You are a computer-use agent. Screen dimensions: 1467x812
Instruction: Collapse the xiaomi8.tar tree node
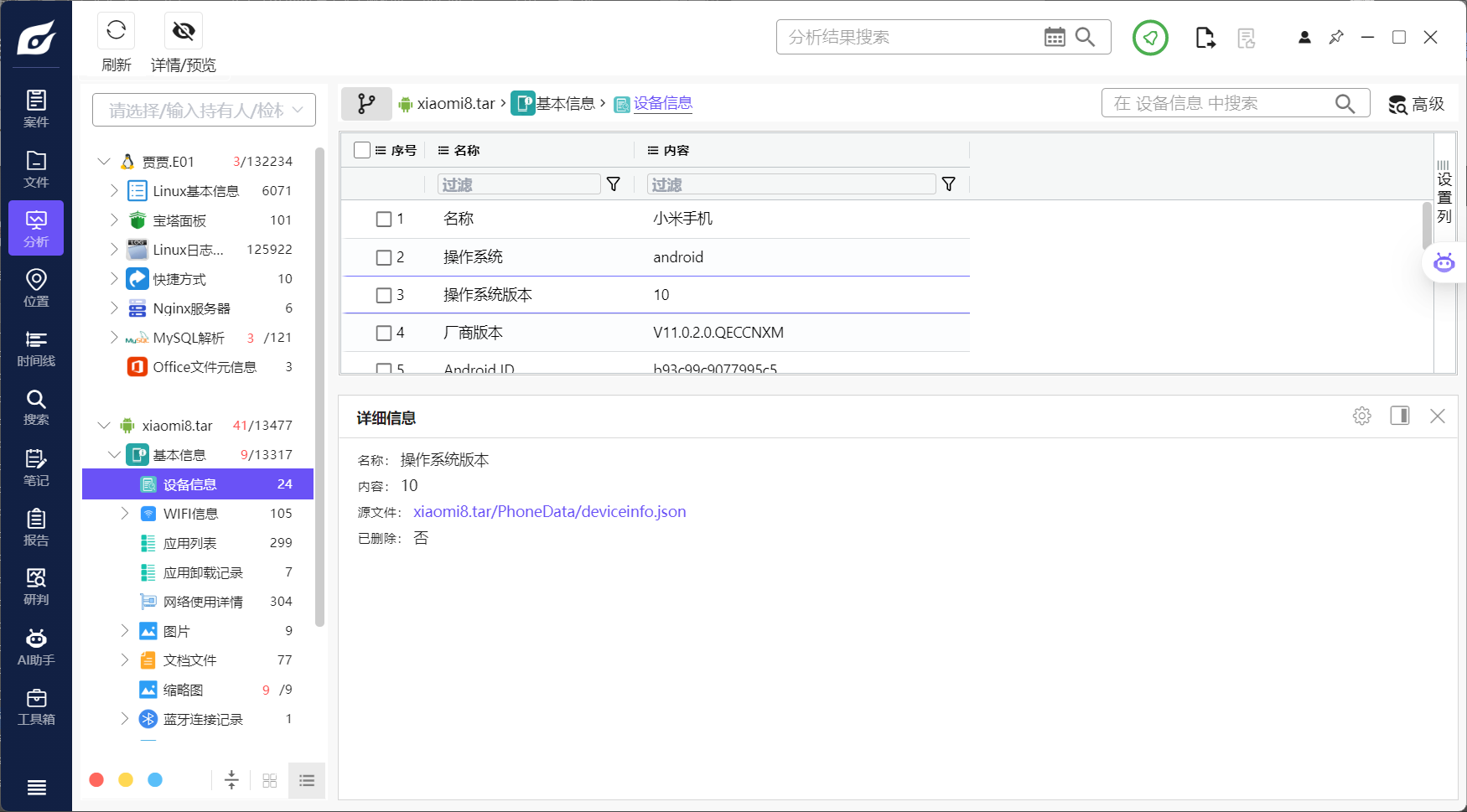(x=104, y=426)
